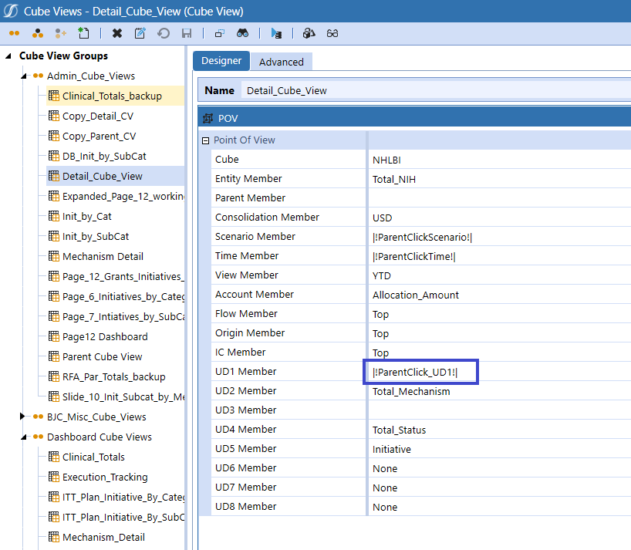Click the rename/edit pencil toolbar icon
Screen dimensions: 631x550
tap(140, 33)
